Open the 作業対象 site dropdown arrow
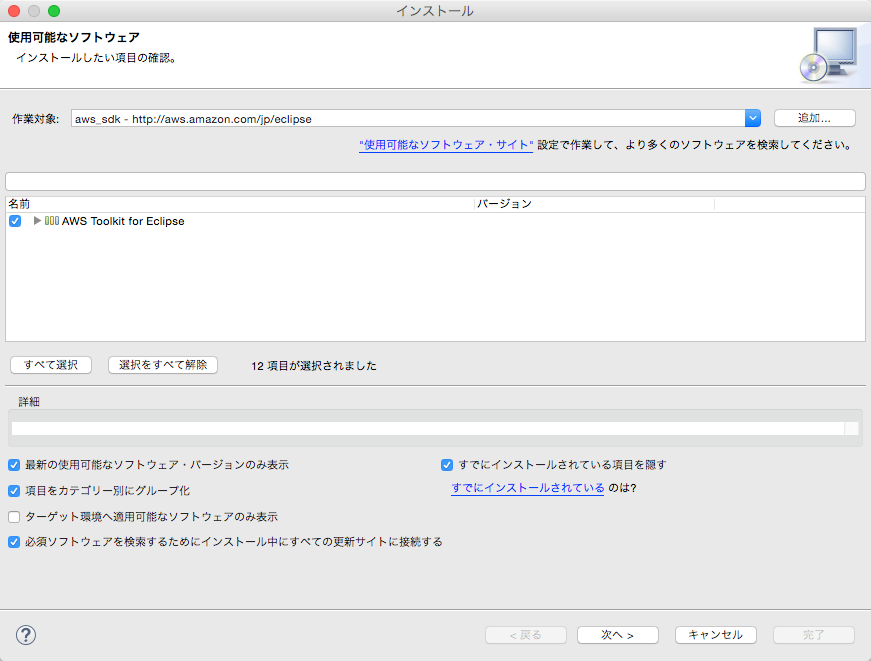 click(753, 118)
